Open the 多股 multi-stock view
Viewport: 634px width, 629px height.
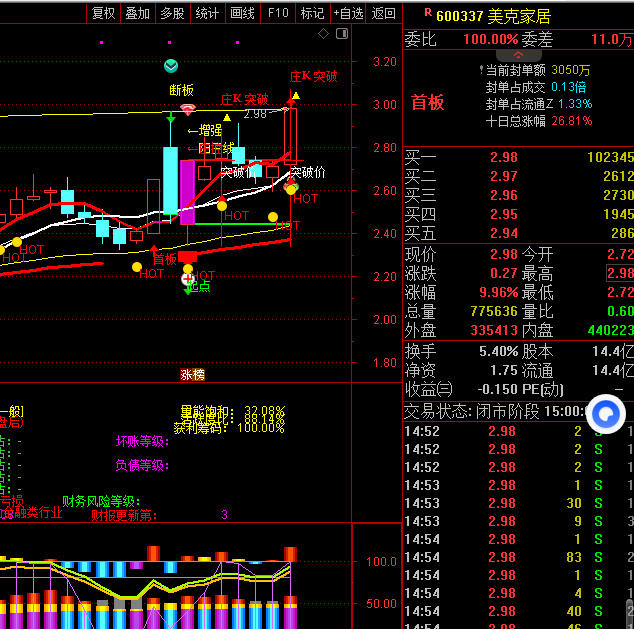[x=172, y=13]
